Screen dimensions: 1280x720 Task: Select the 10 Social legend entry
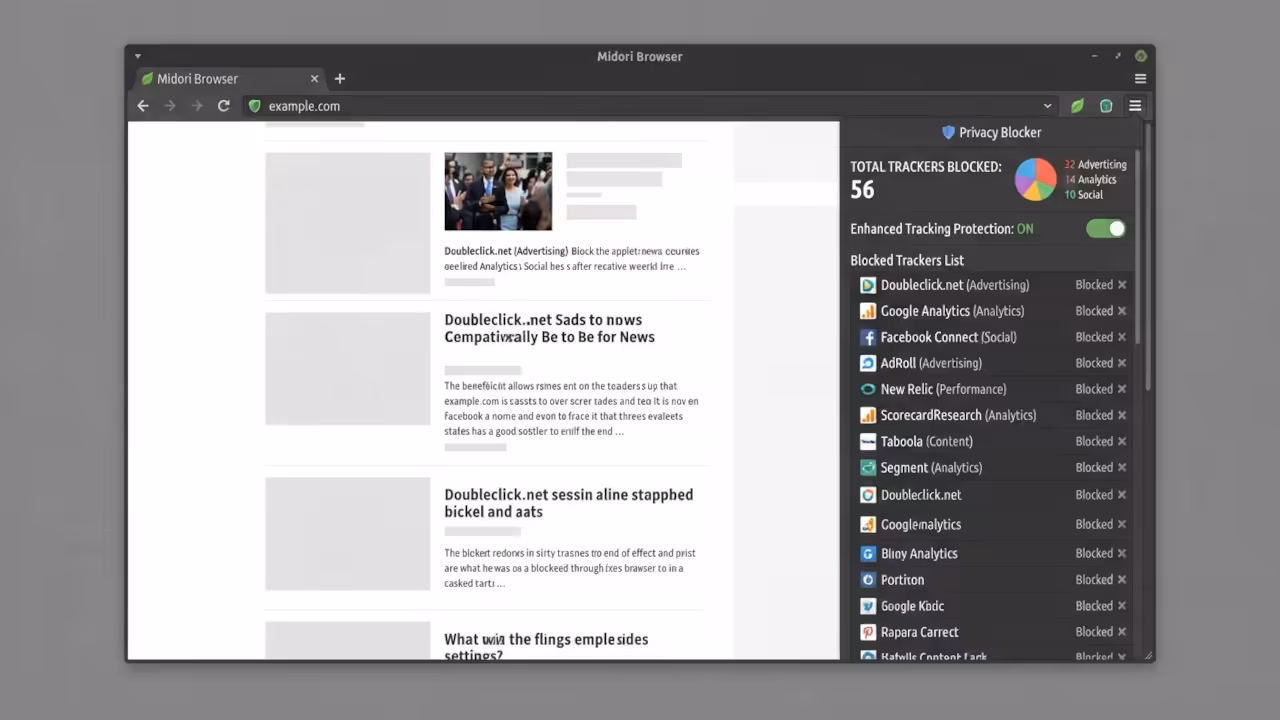coord(1084,195)
